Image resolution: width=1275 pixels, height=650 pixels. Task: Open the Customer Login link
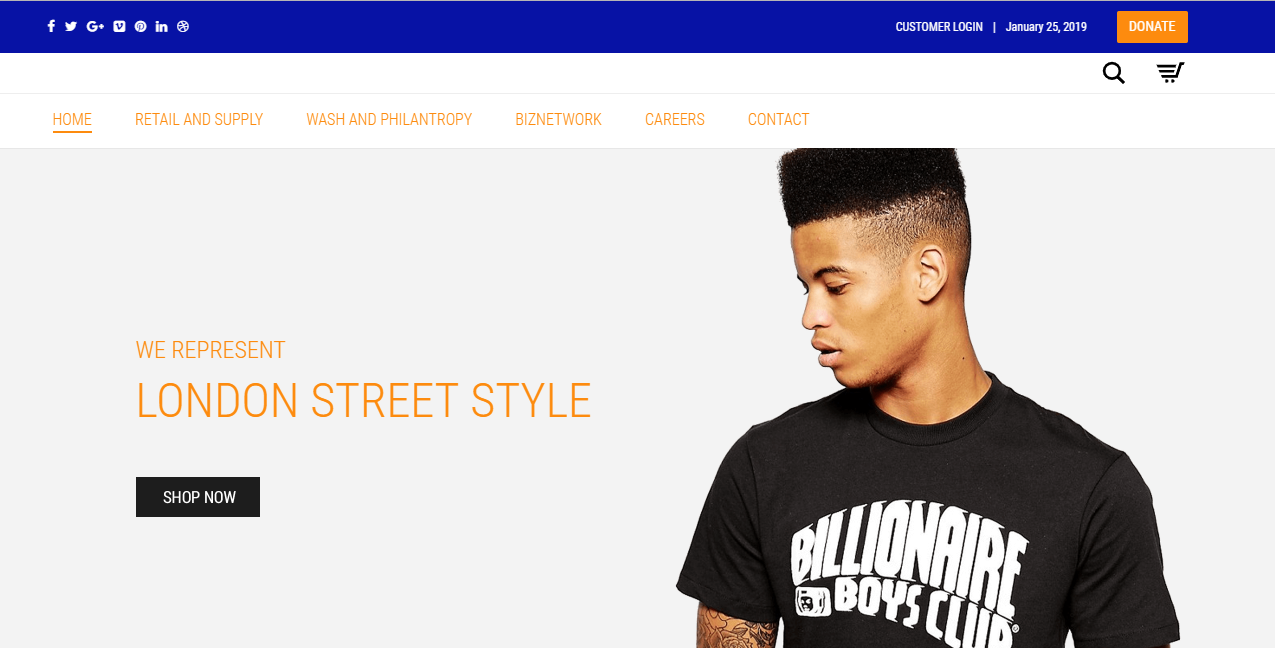(x=939, y=27)
